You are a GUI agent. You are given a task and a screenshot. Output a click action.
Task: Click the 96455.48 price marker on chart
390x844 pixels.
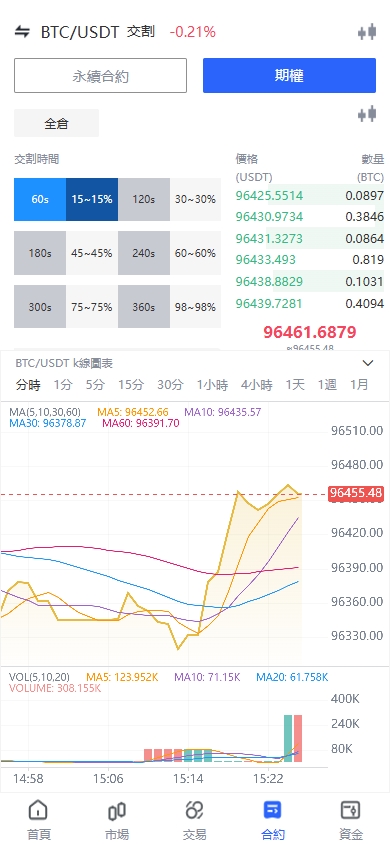356,493
